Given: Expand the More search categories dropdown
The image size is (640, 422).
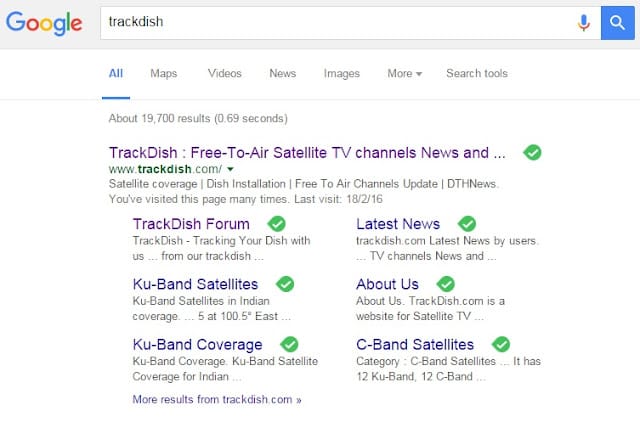Looking at the screenshot, I should 404,73.
